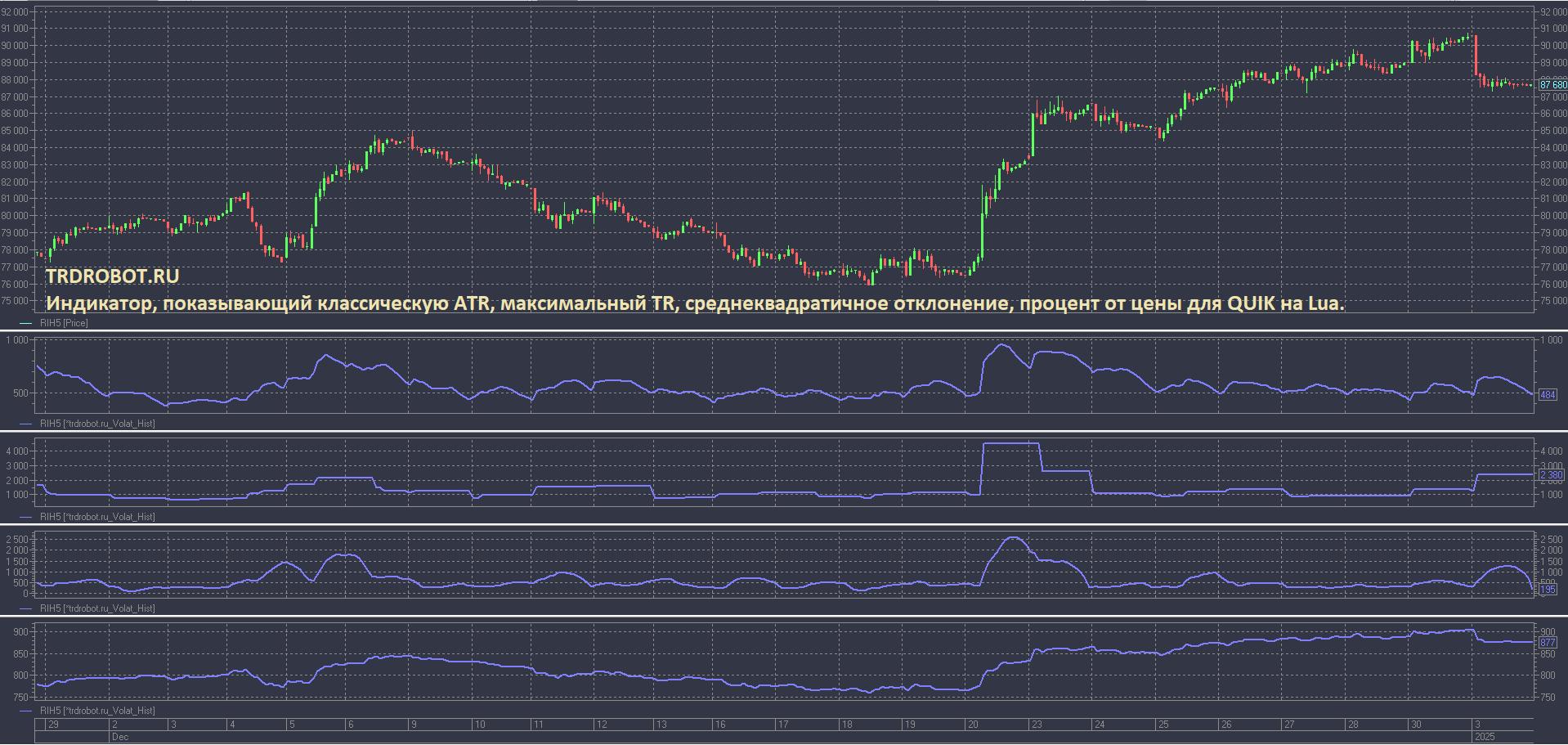
Task: Click the Volat_Hist legend under the 195 pane
Action: (x=96, y=608)
